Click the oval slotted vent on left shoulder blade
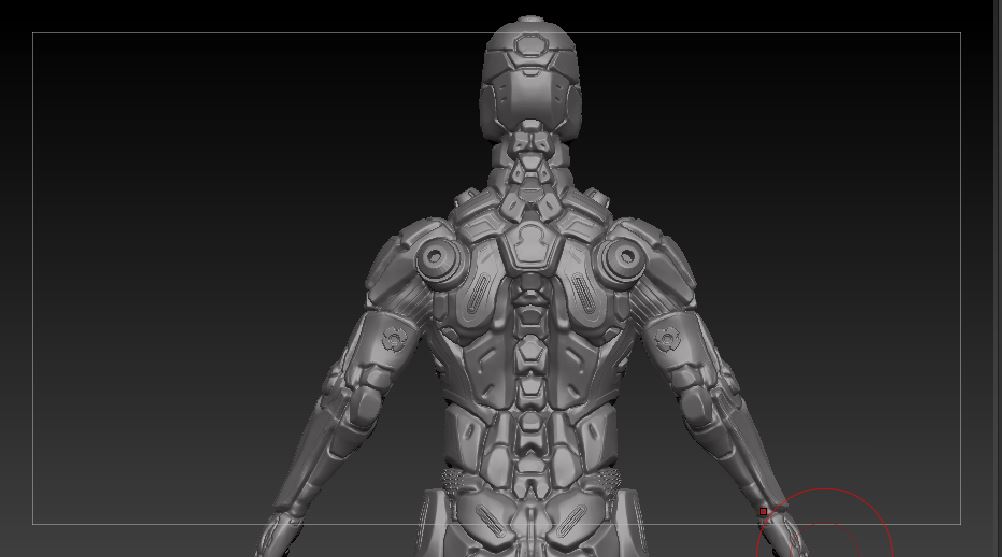The width and height of the screenshot is (1002, 557). click(x=479, y=294)
